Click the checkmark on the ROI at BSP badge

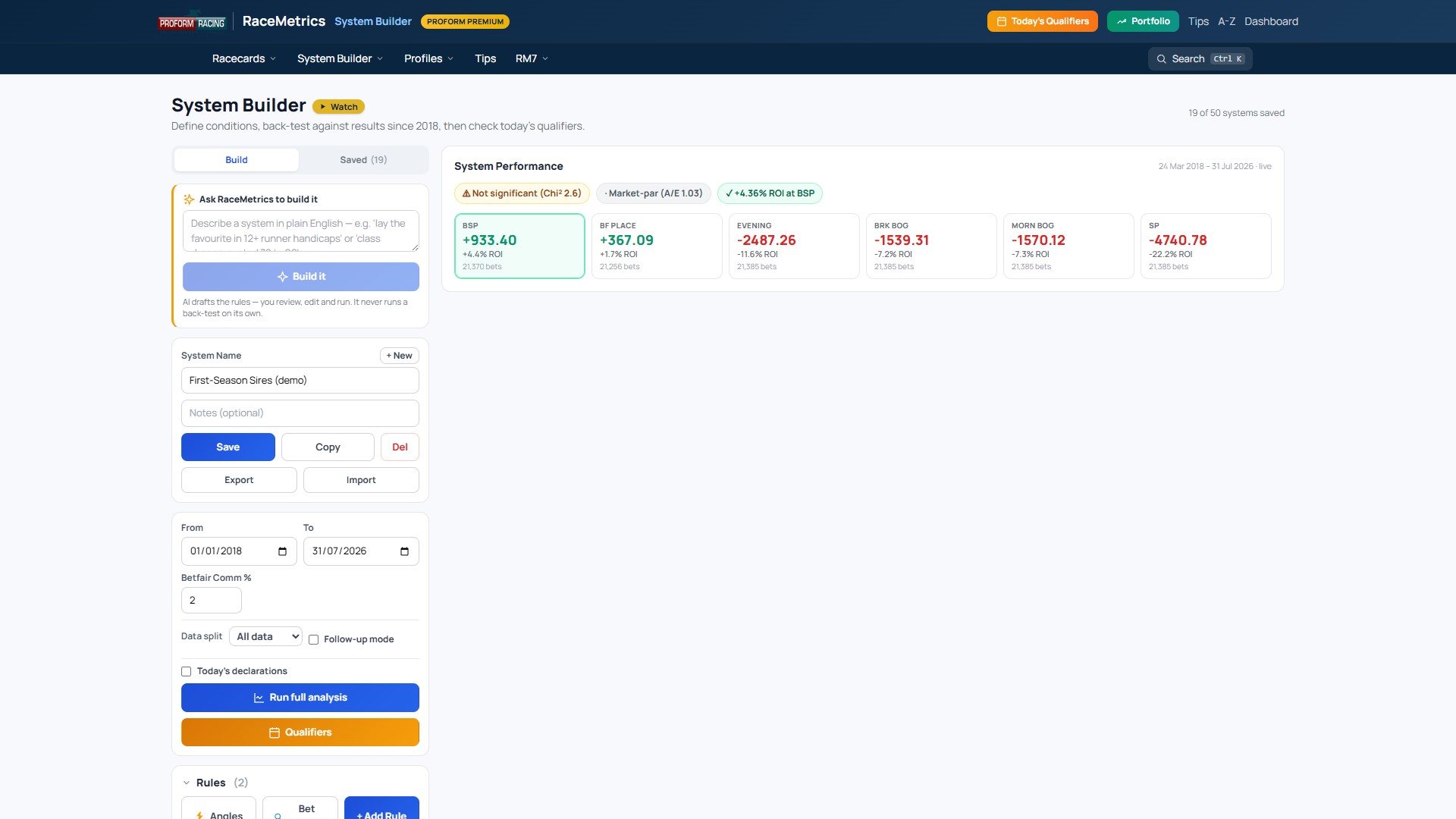pyautogui.click(x=729, y=193)
